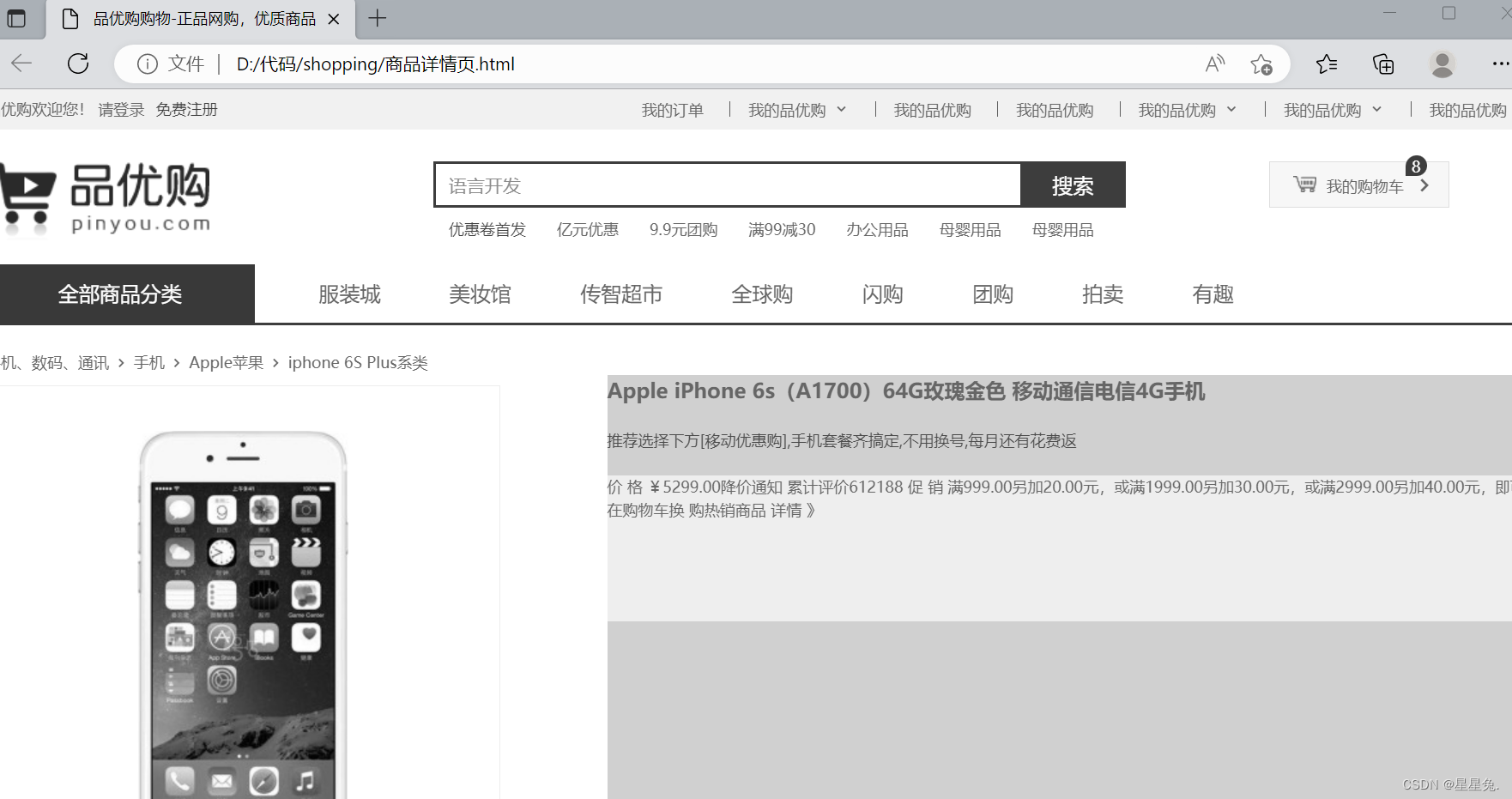Focus the 语言开发 search box

[x=728, y=185]
